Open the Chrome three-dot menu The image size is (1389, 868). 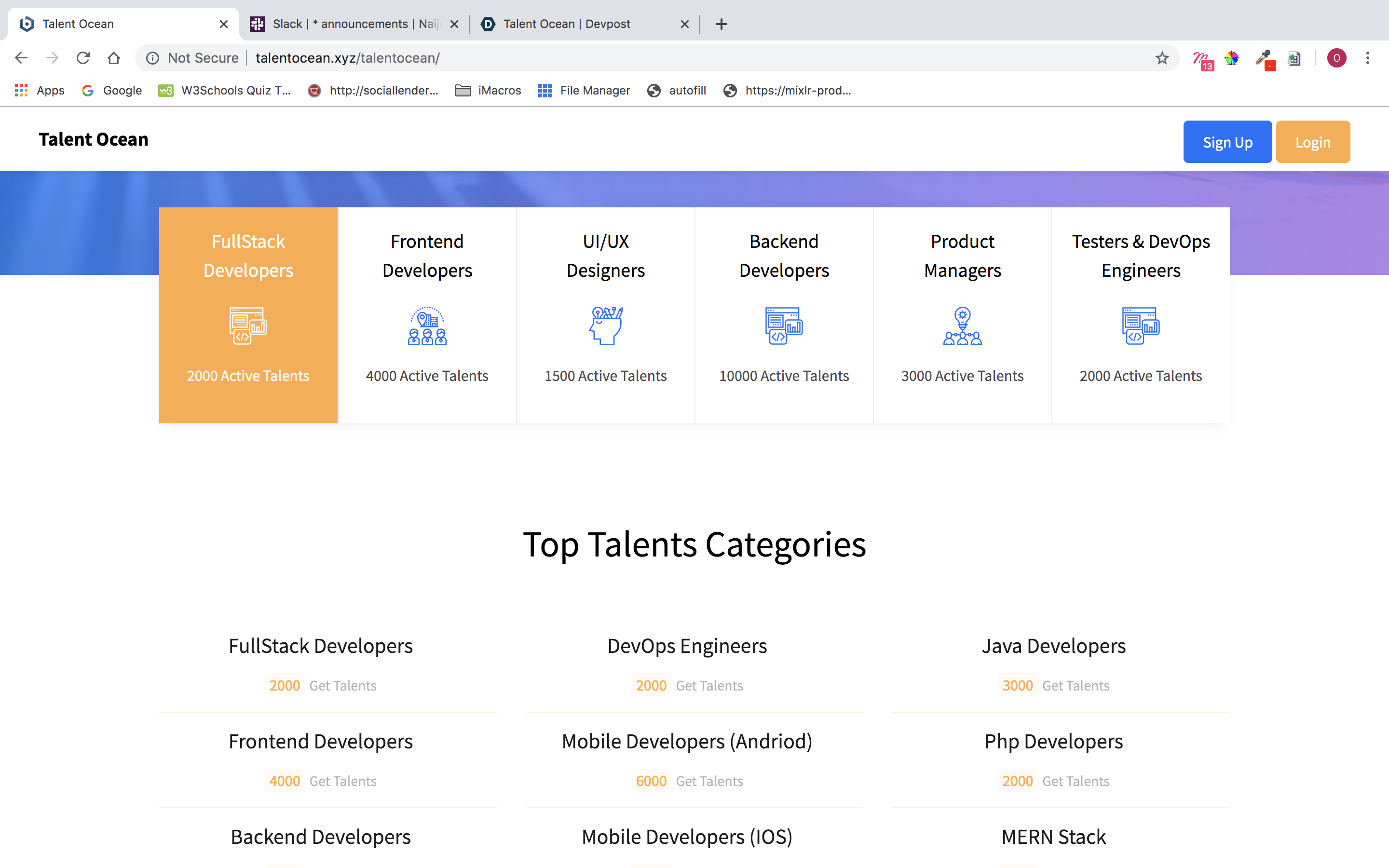point(1367,58)
